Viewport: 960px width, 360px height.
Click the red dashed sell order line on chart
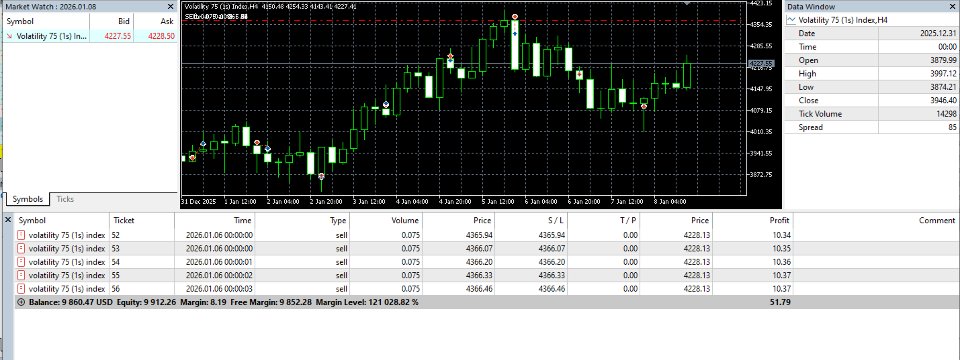[464, 21]
